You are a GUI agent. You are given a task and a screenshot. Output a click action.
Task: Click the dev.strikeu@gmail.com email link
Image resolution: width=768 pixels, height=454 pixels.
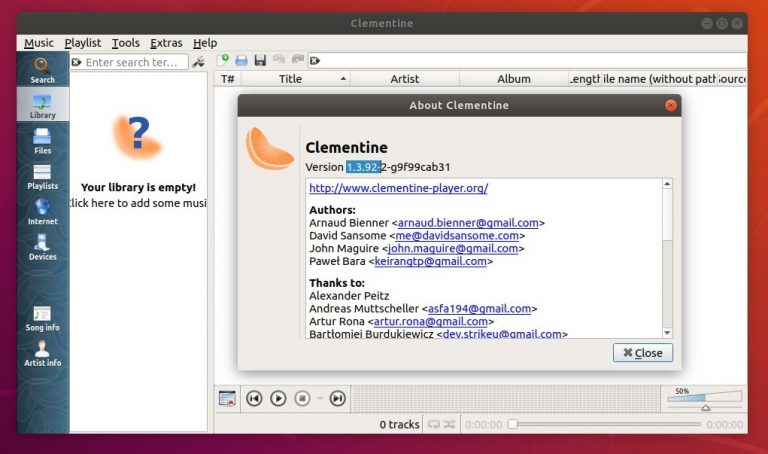[502, 334]
